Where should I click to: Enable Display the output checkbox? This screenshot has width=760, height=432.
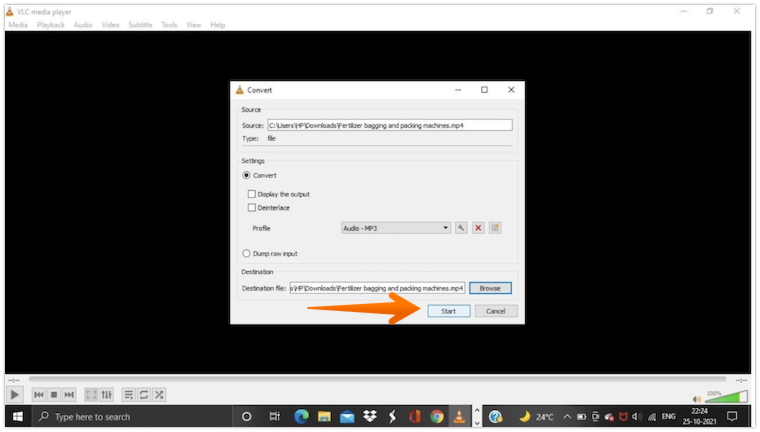(x=252, y=194)
